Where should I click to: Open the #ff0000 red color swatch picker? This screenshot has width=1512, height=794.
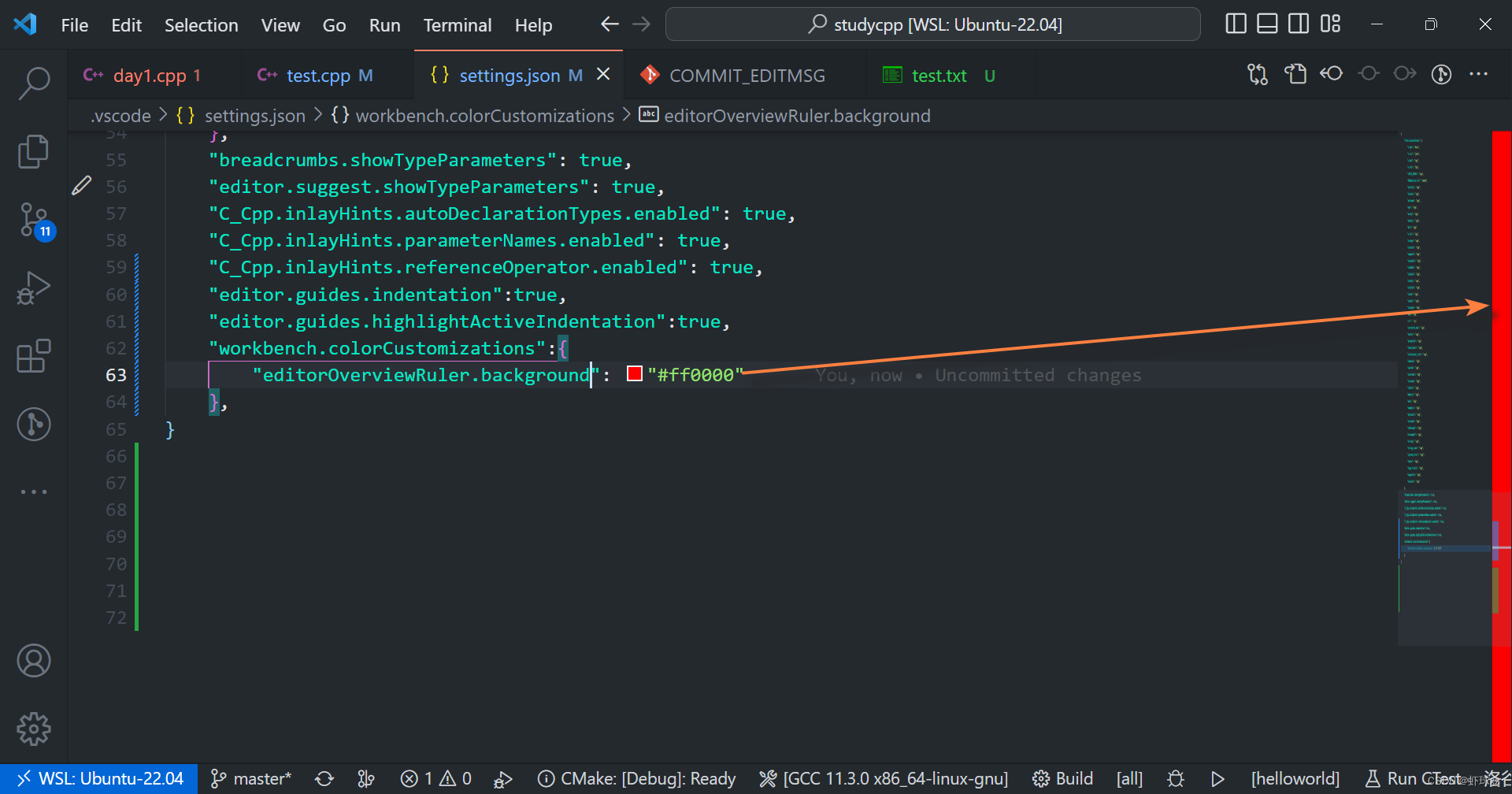pyautogui.click(x=635, y=374)
